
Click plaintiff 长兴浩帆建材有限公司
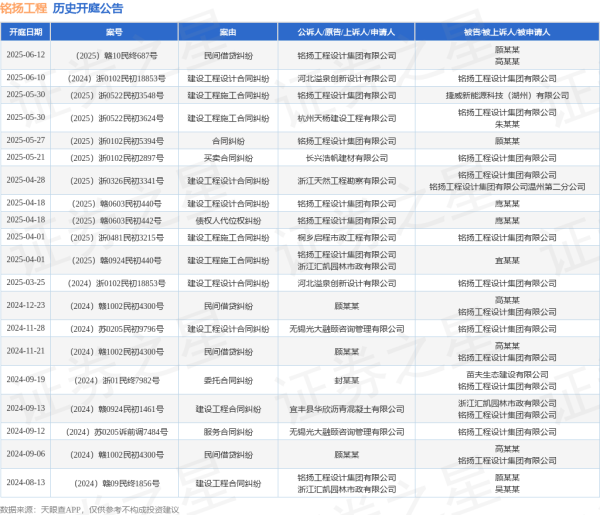(x=347, y=158)
